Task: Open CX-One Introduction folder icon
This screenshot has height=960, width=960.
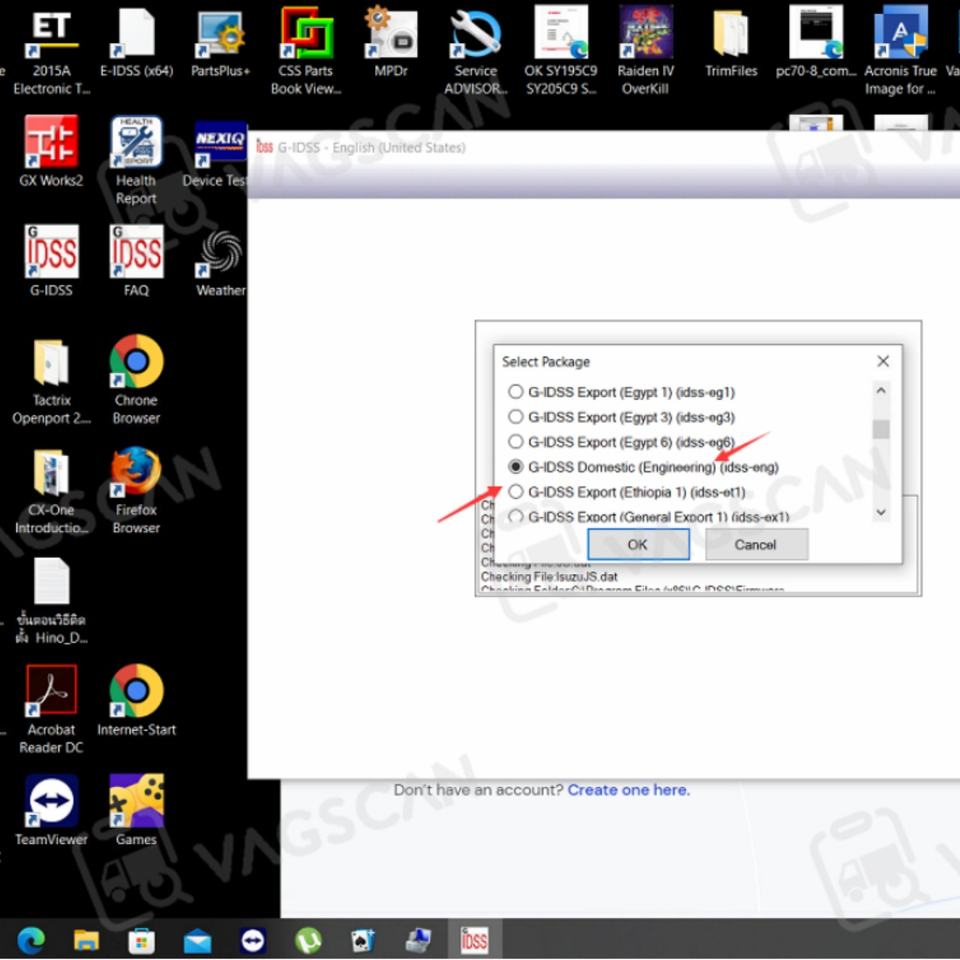Action: pos(51,492)
